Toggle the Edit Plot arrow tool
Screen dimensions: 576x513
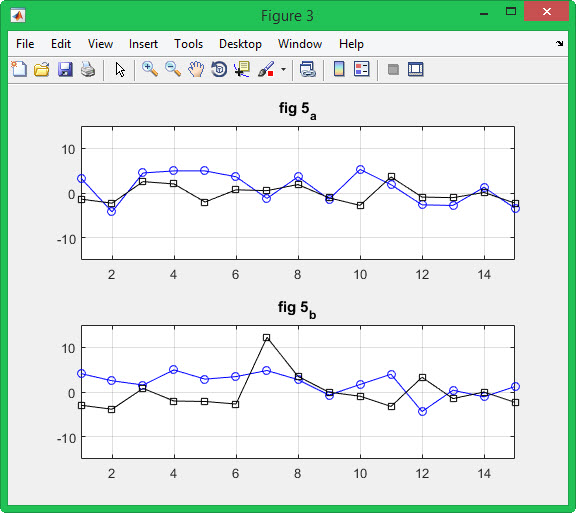click(120, 69)
